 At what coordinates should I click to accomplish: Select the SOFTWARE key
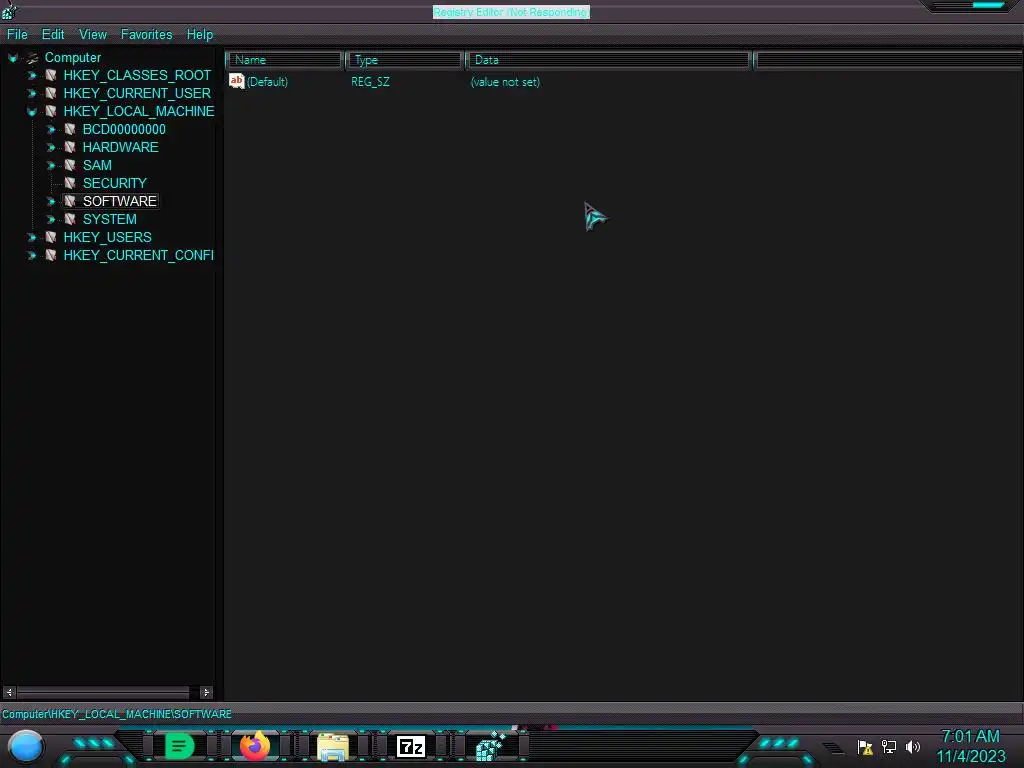pos(120,201)
